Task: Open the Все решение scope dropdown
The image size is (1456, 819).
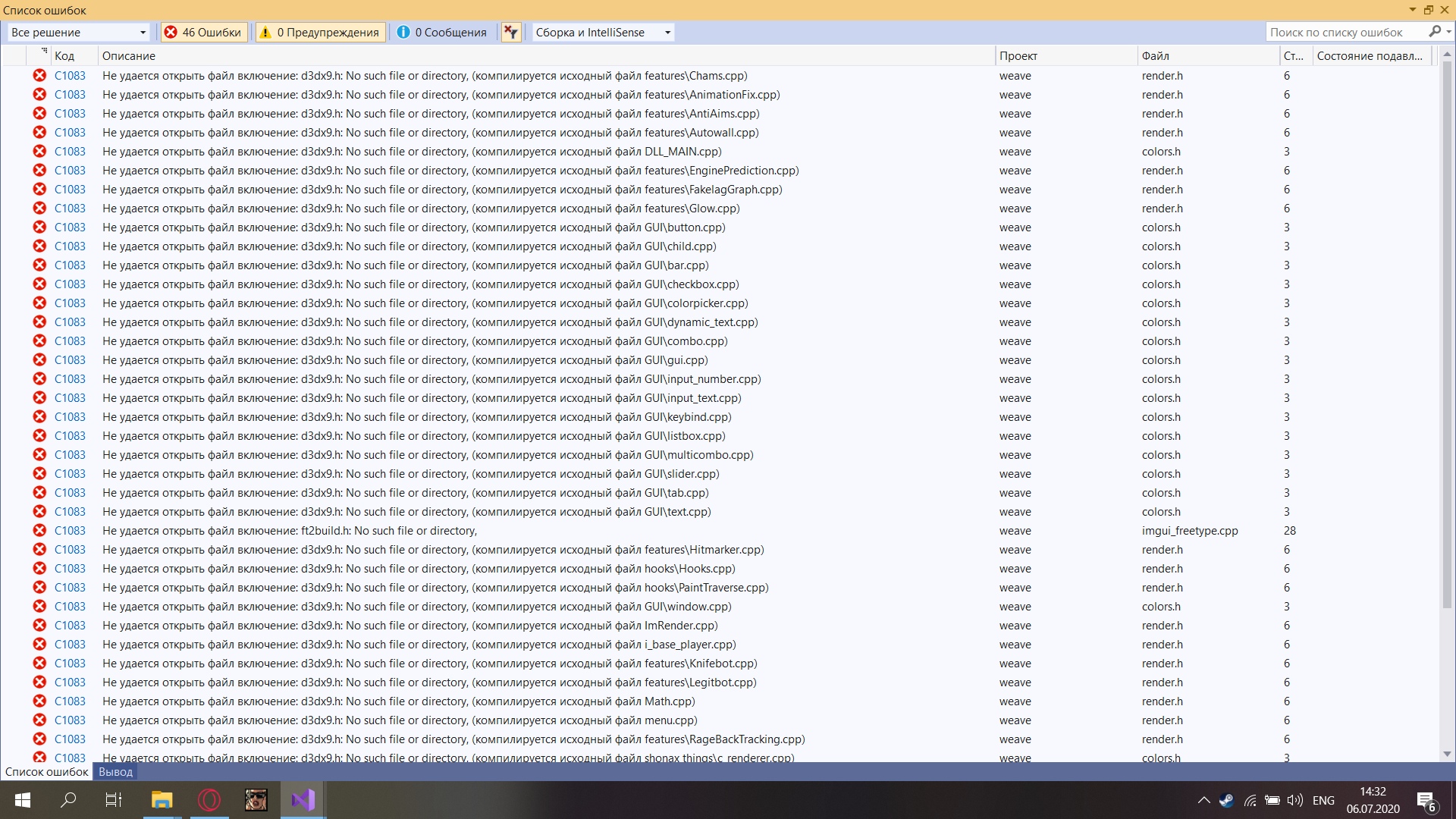Action: pos(78,32)
